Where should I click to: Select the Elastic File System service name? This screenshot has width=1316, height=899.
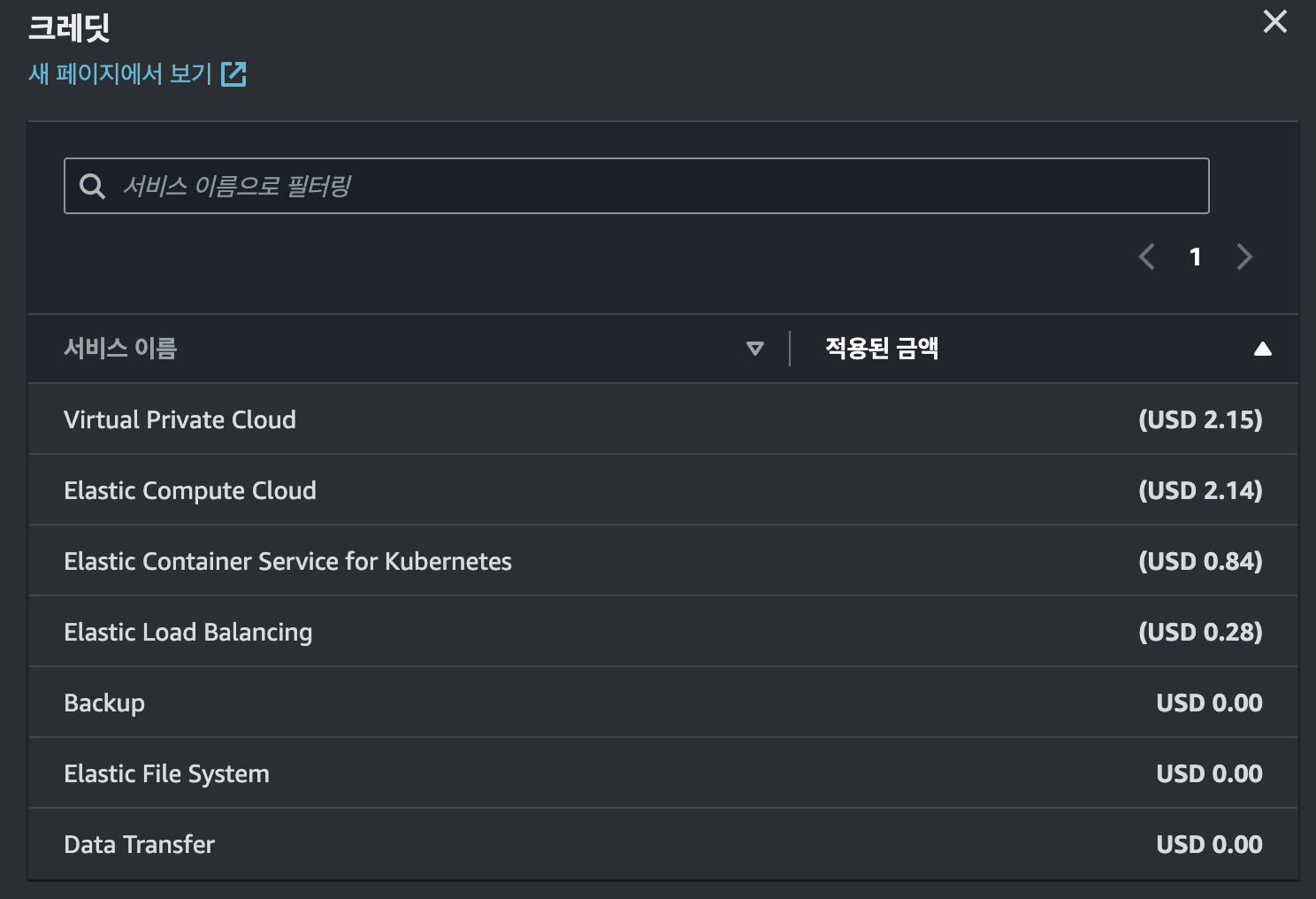[166, 773]
